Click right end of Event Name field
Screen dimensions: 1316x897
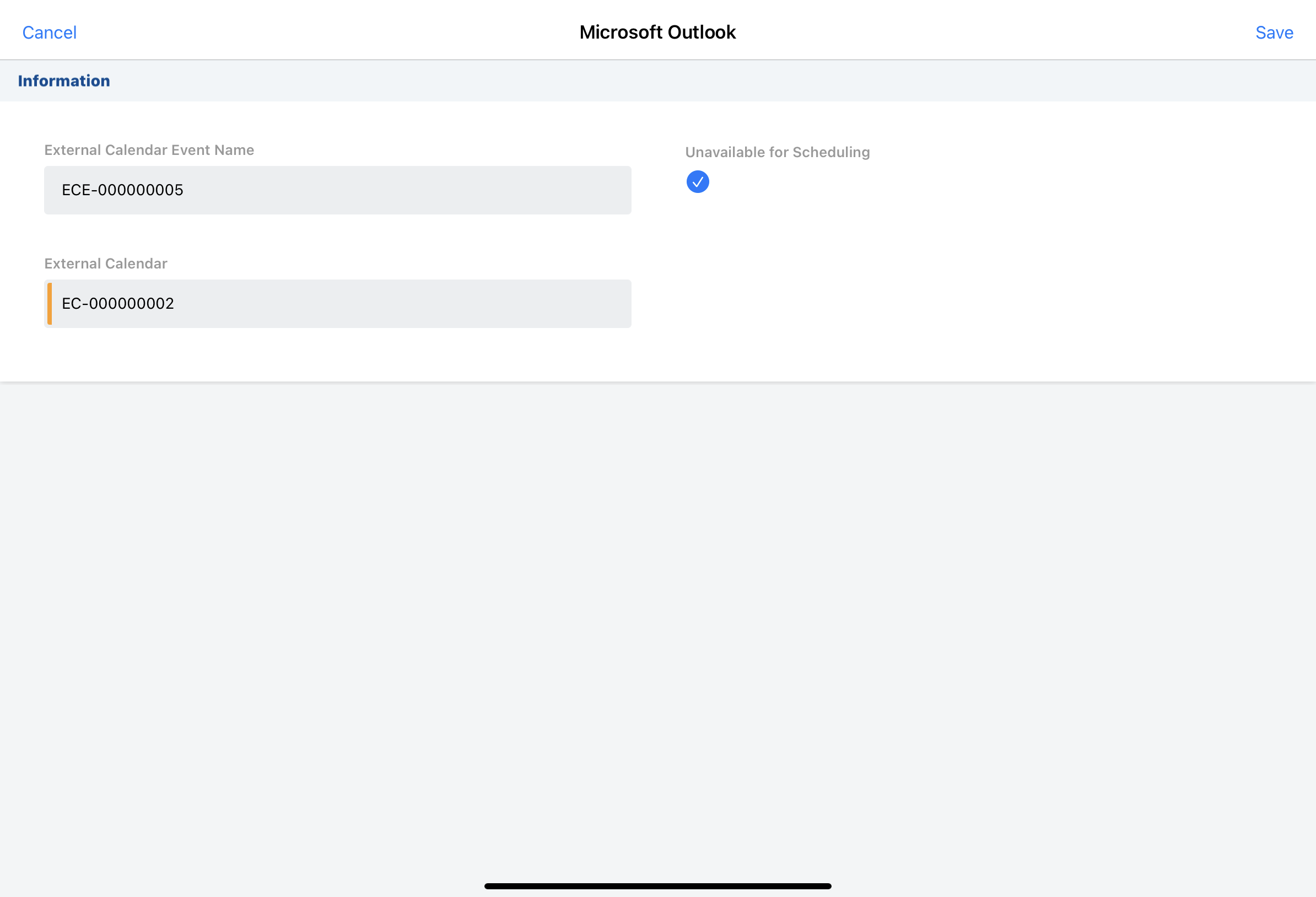pyautogui.click(x=612, y=190)
